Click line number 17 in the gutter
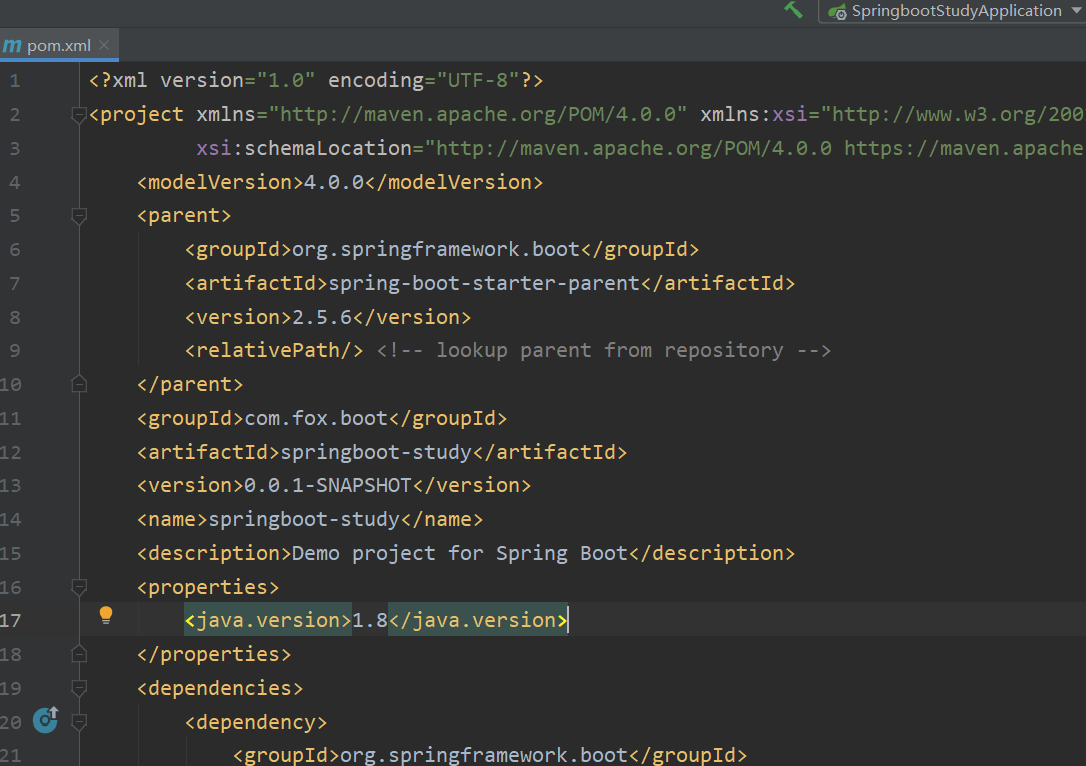 tap(10, 621)
